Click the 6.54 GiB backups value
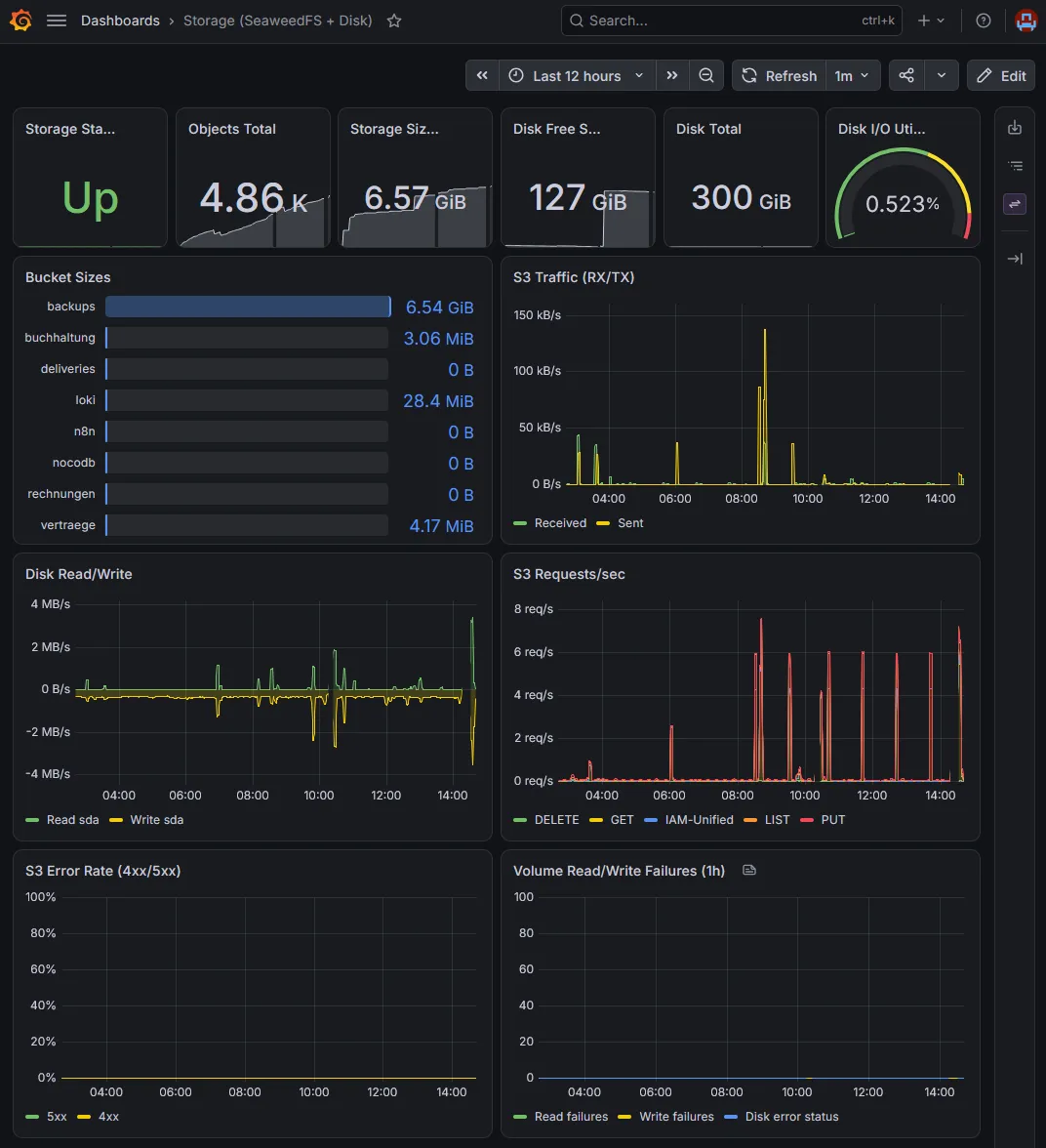The height and width of the screenshot is (1148, 1046). pos(439,307)
